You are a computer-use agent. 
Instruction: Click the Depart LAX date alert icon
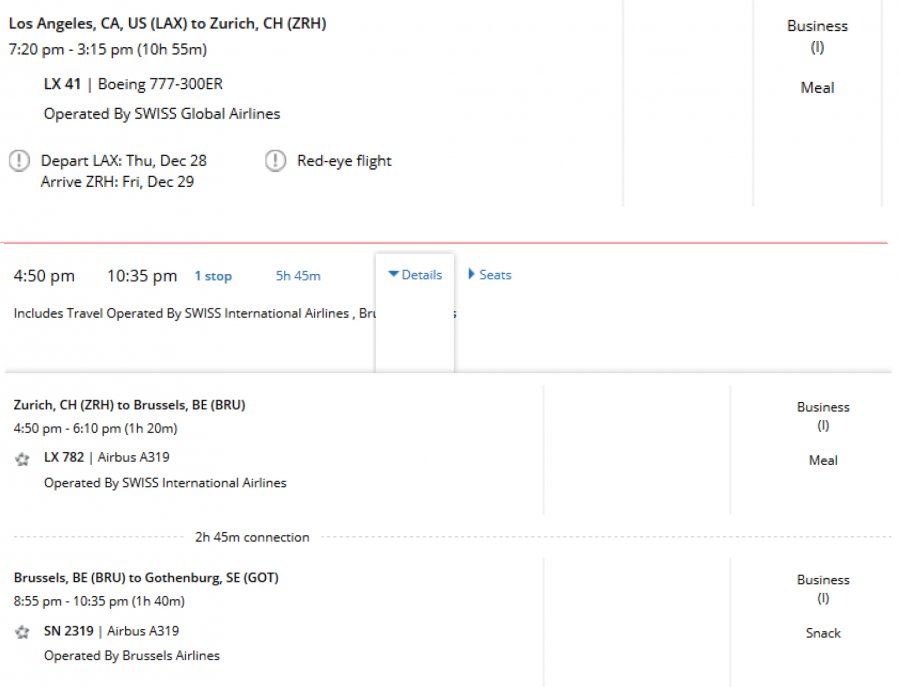click(x=19, y=161)
